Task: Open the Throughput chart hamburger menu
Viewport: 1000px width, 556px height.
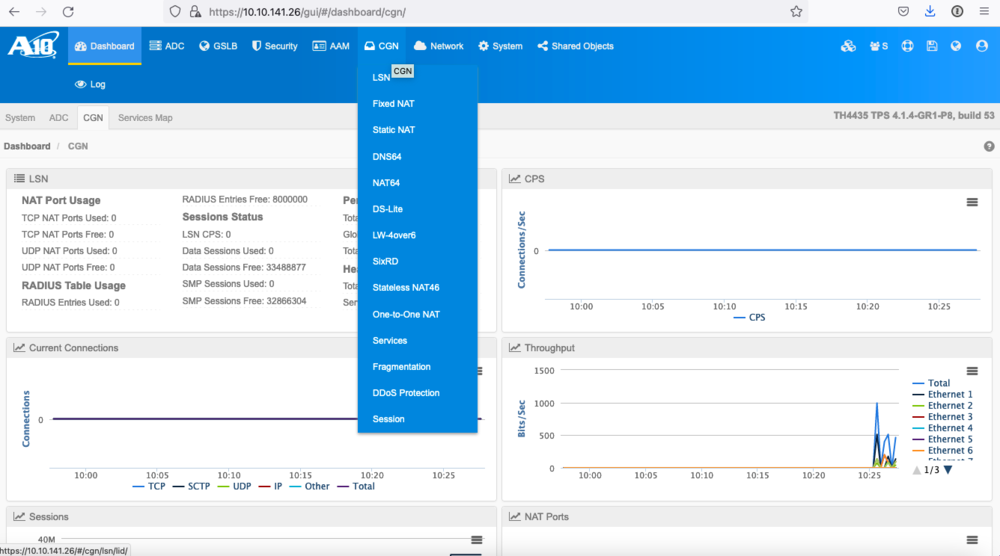Action: tap(971, 370)
